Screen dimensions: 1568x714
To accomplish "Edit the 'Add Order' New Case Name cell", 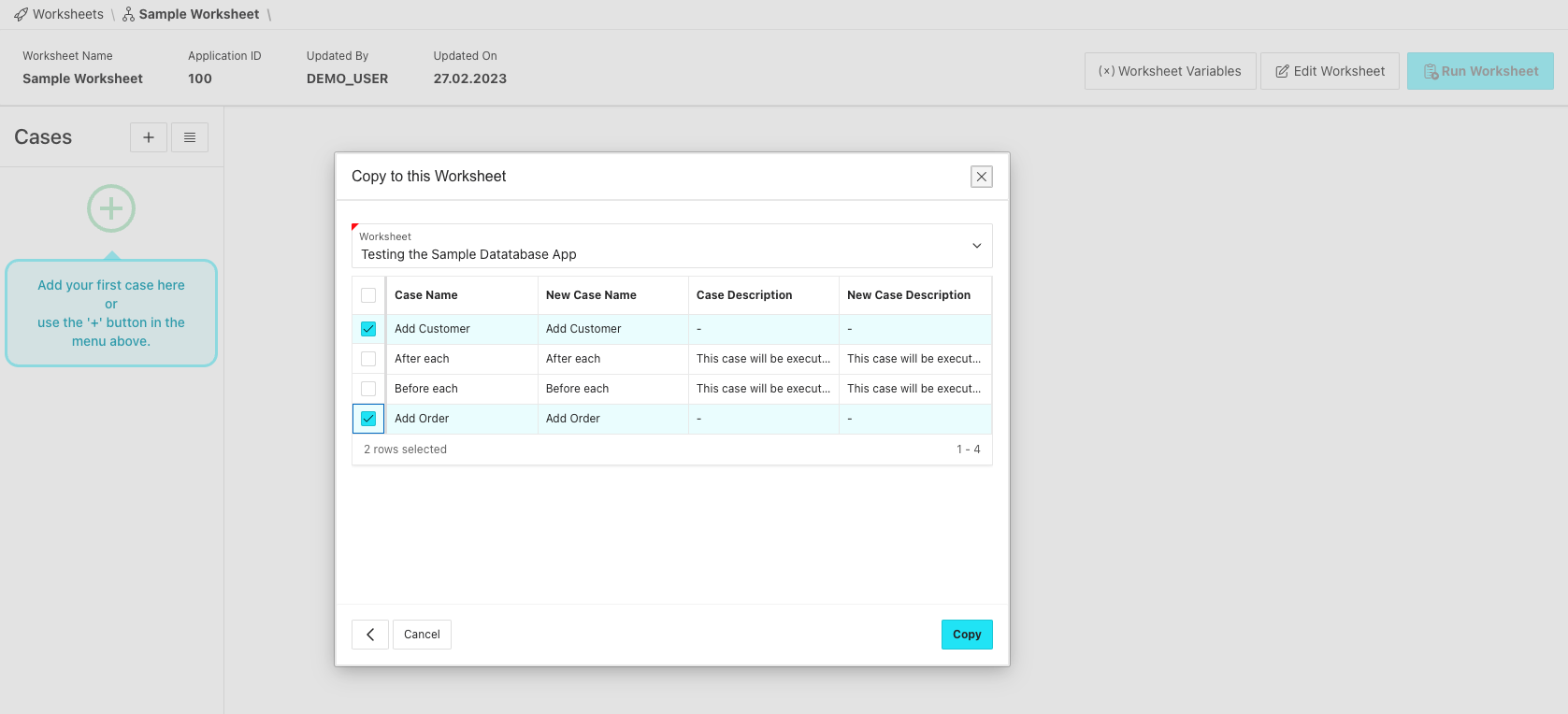I will (613, 419).
